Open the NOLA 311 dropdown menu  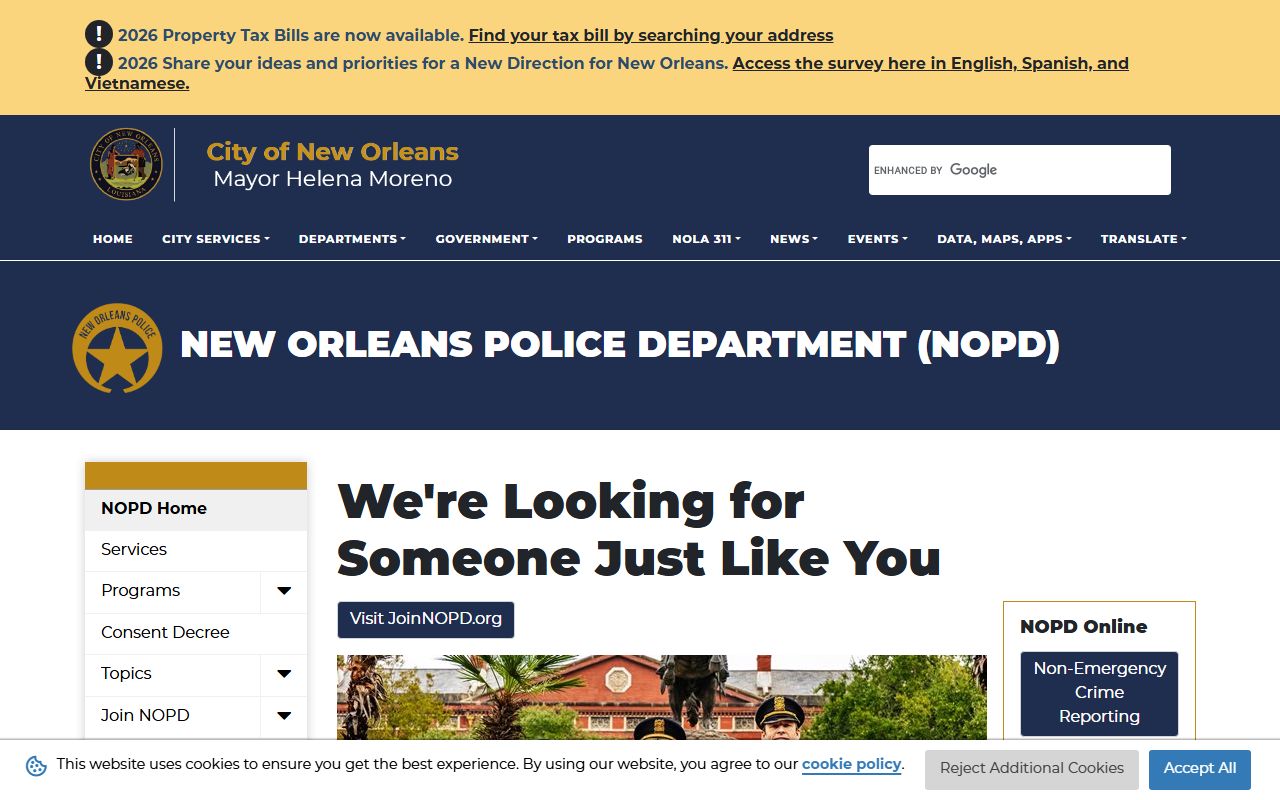706,239
